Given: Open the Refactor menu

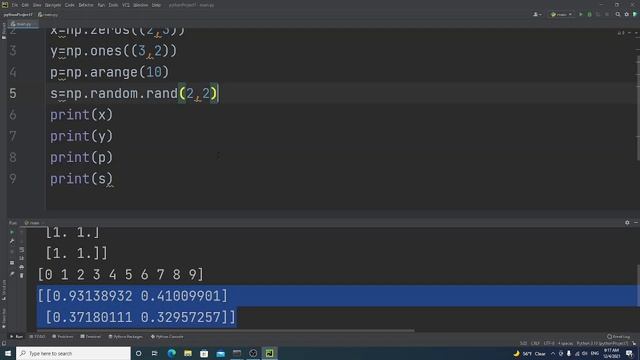Looking at the screenshot, I should 86,5.
